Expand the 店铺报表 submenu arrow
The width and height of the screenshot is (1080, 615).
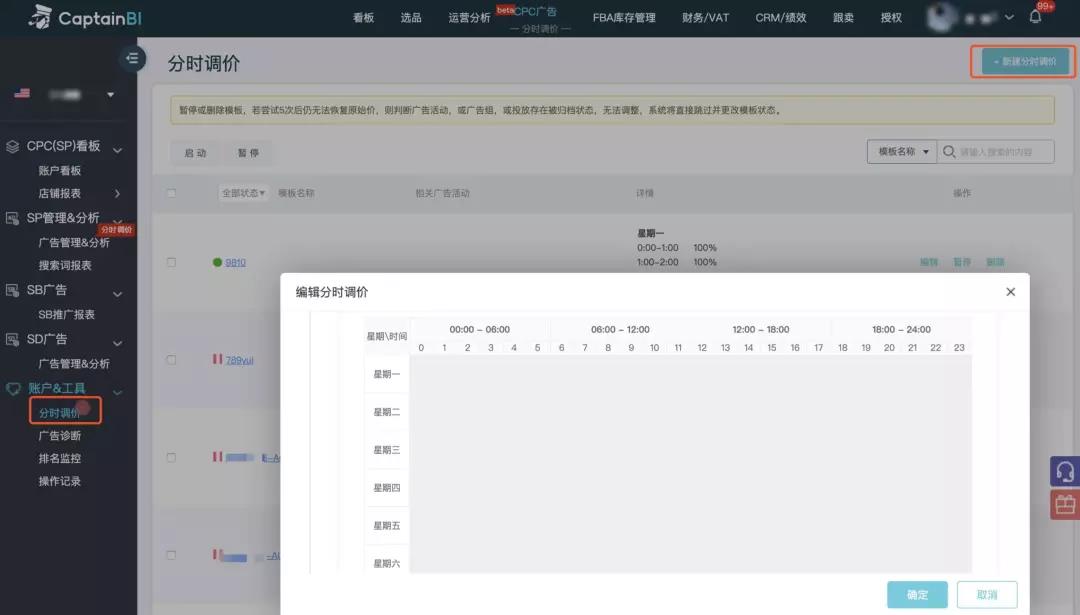pos(118,194)
